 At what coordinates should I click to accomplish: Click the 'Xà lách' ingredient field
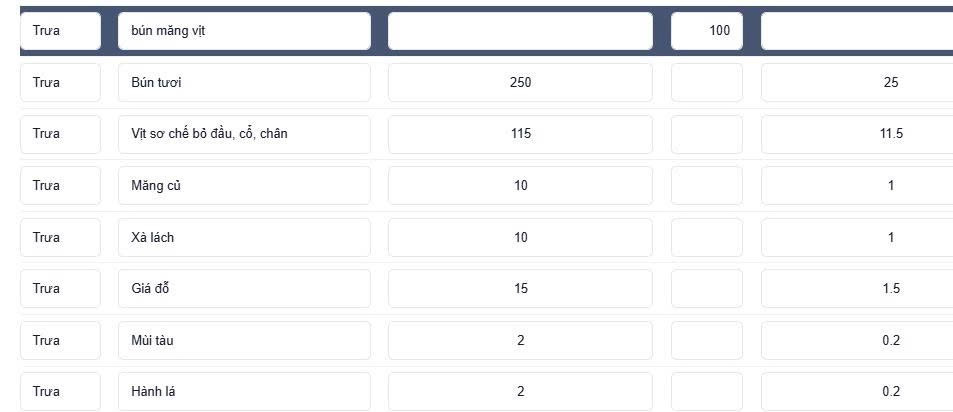(244, 237)
